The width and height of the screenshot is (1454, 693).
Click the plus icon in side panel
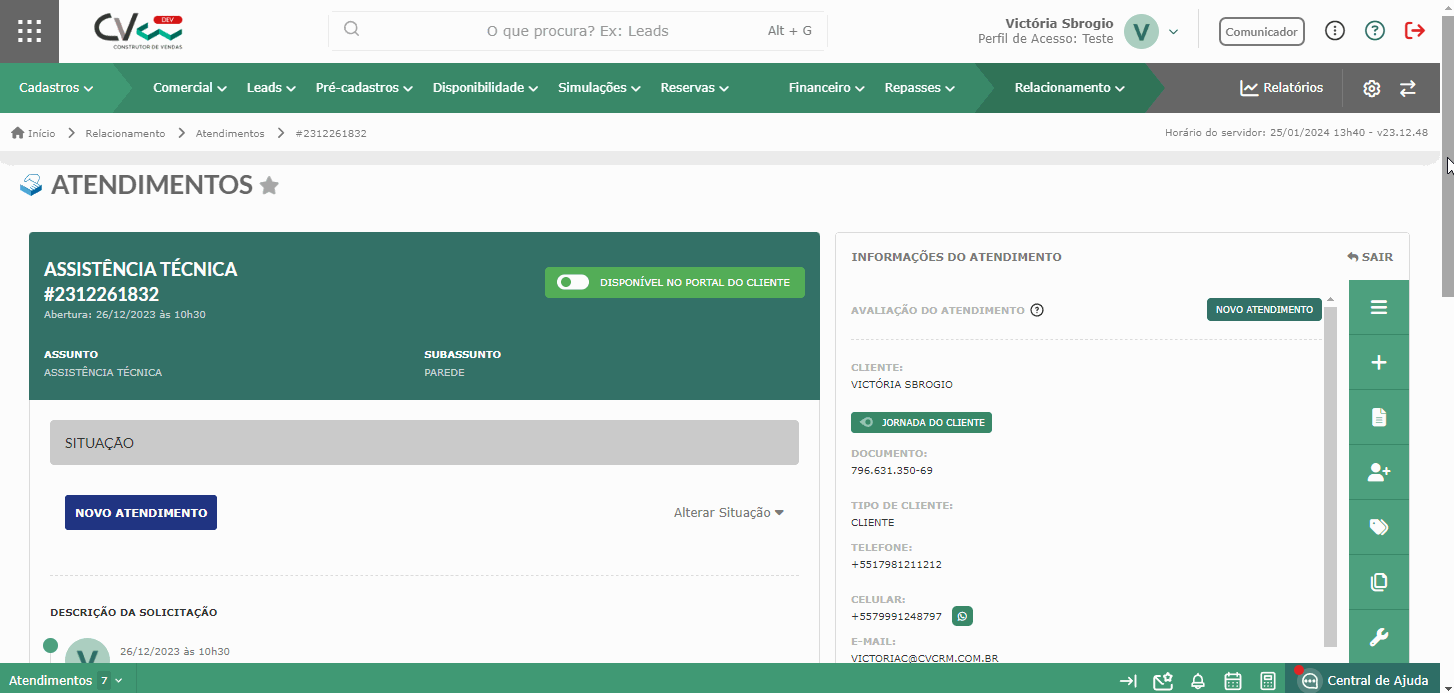(1379, 362)
